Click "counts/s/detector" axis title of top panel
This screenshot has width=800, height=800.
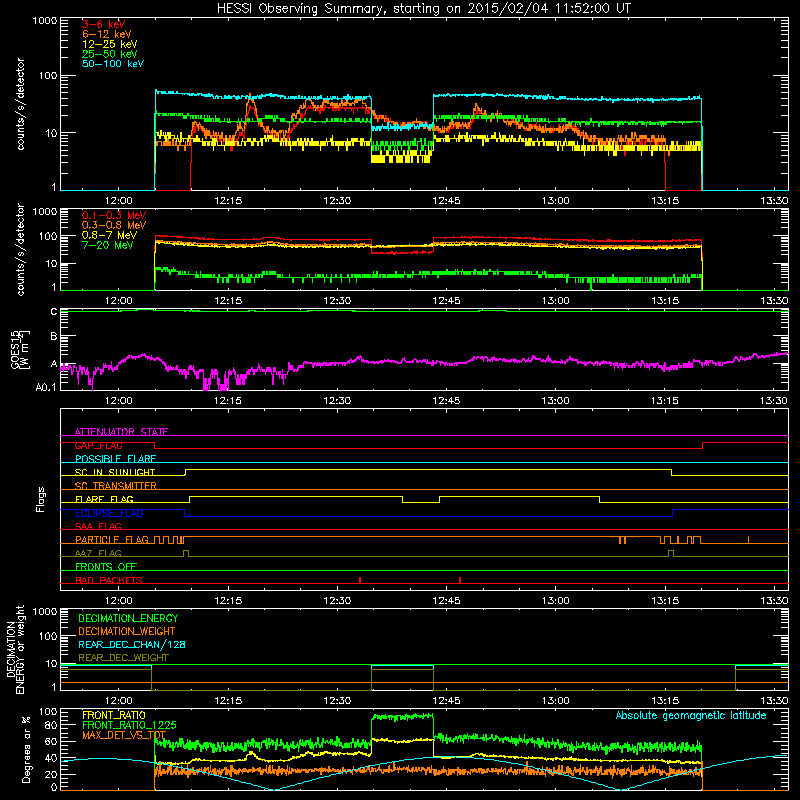coord(20,104)
